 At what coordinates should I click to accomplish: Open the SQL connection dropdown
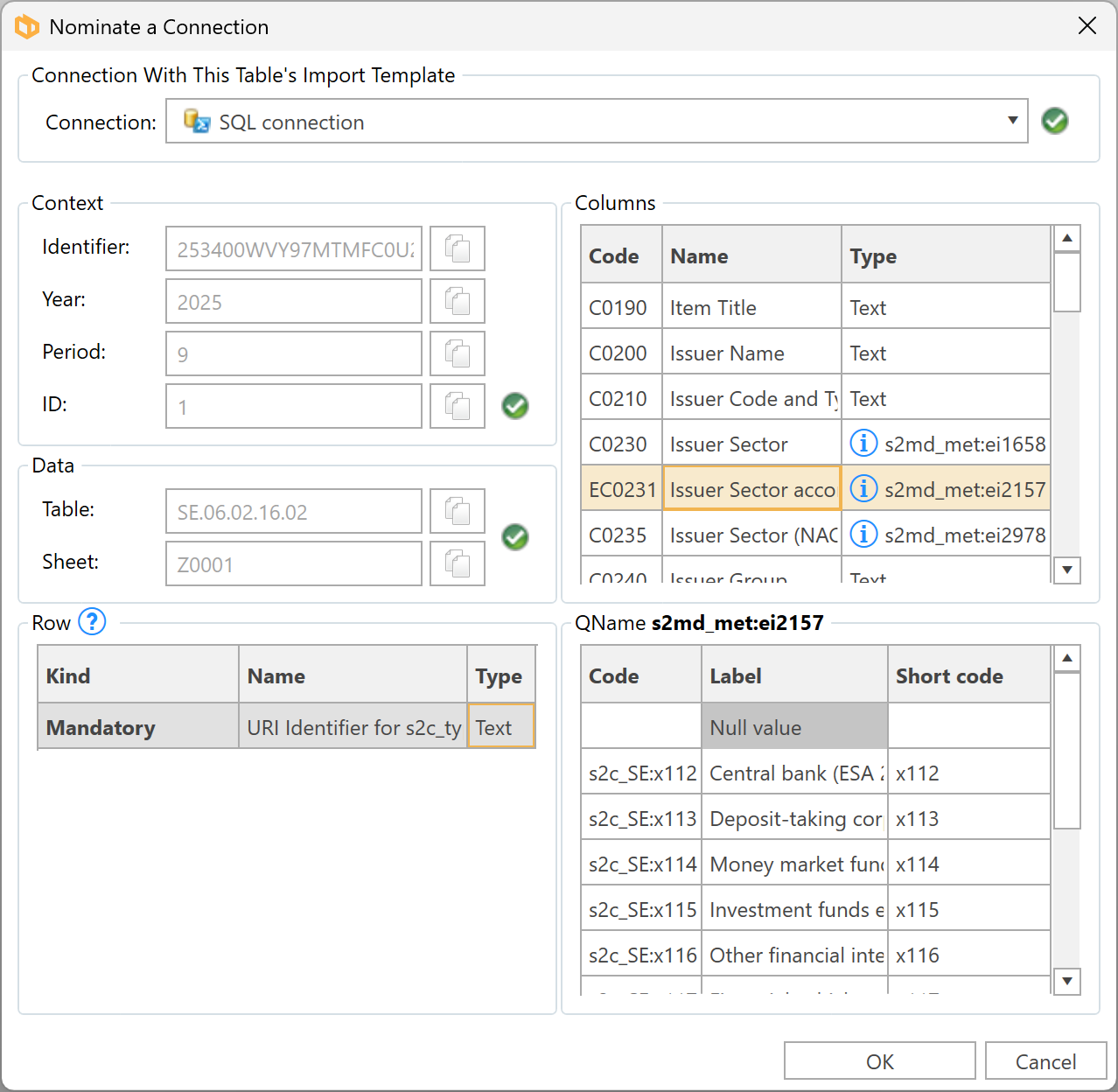[597, 122]
